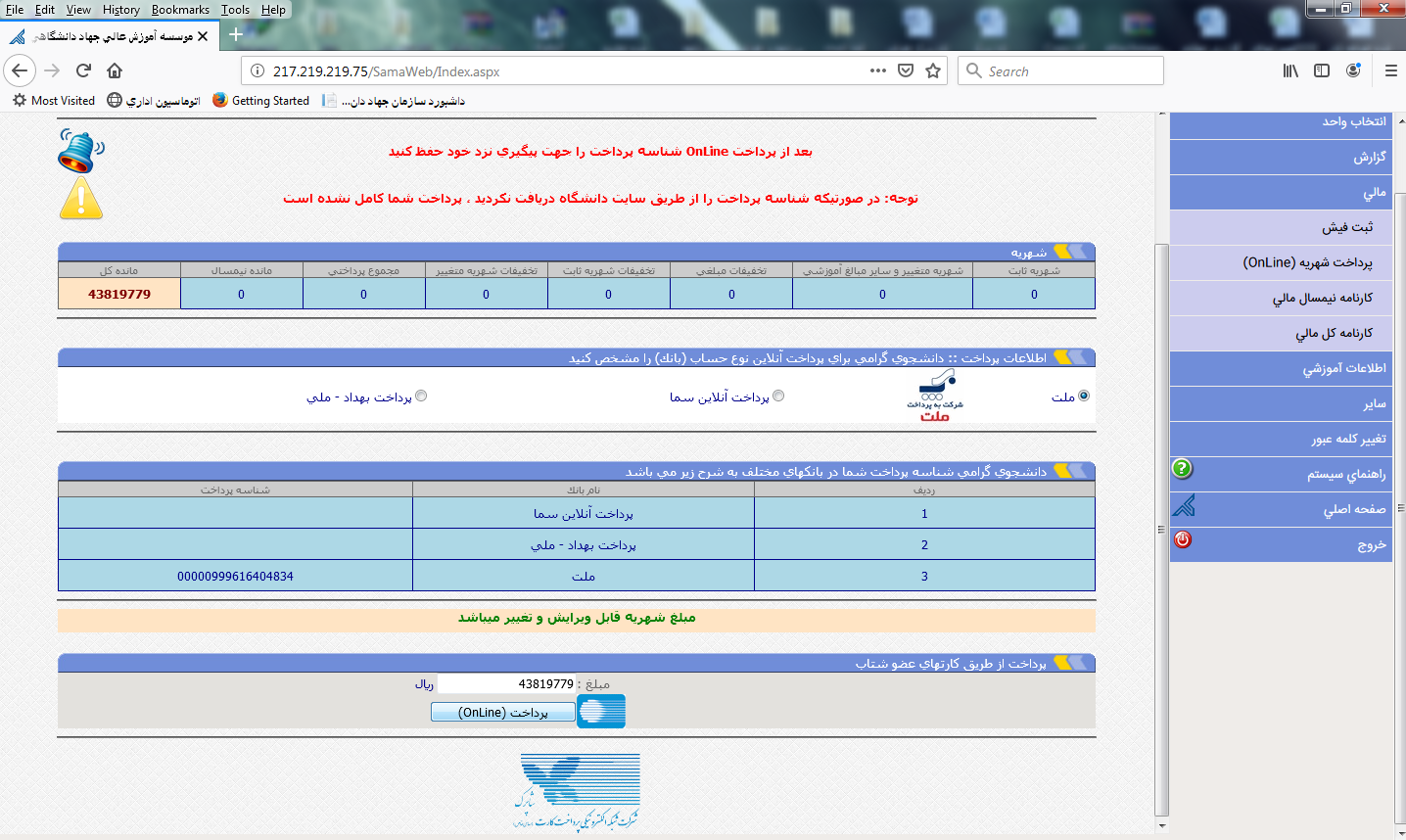Select the ملت bank radio button
1406x840 pixels.
(1084, 396)
